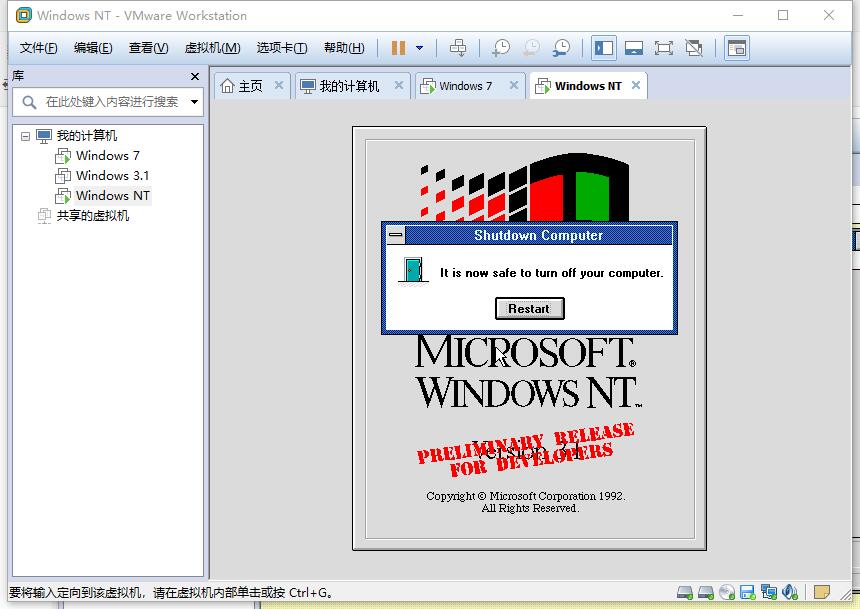
Task: Click the Windows NT splash screen image
Action: point(529,339)
